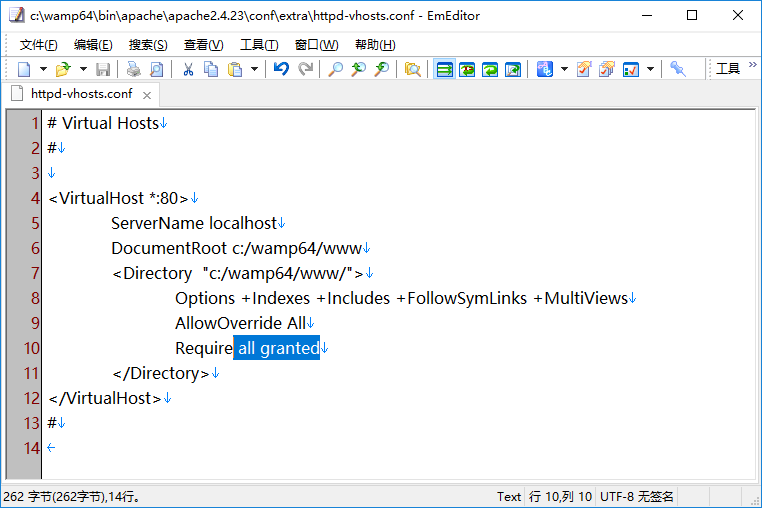Open 搜索(S) menu
762x508 pixels.
click(x=148, y=45)
